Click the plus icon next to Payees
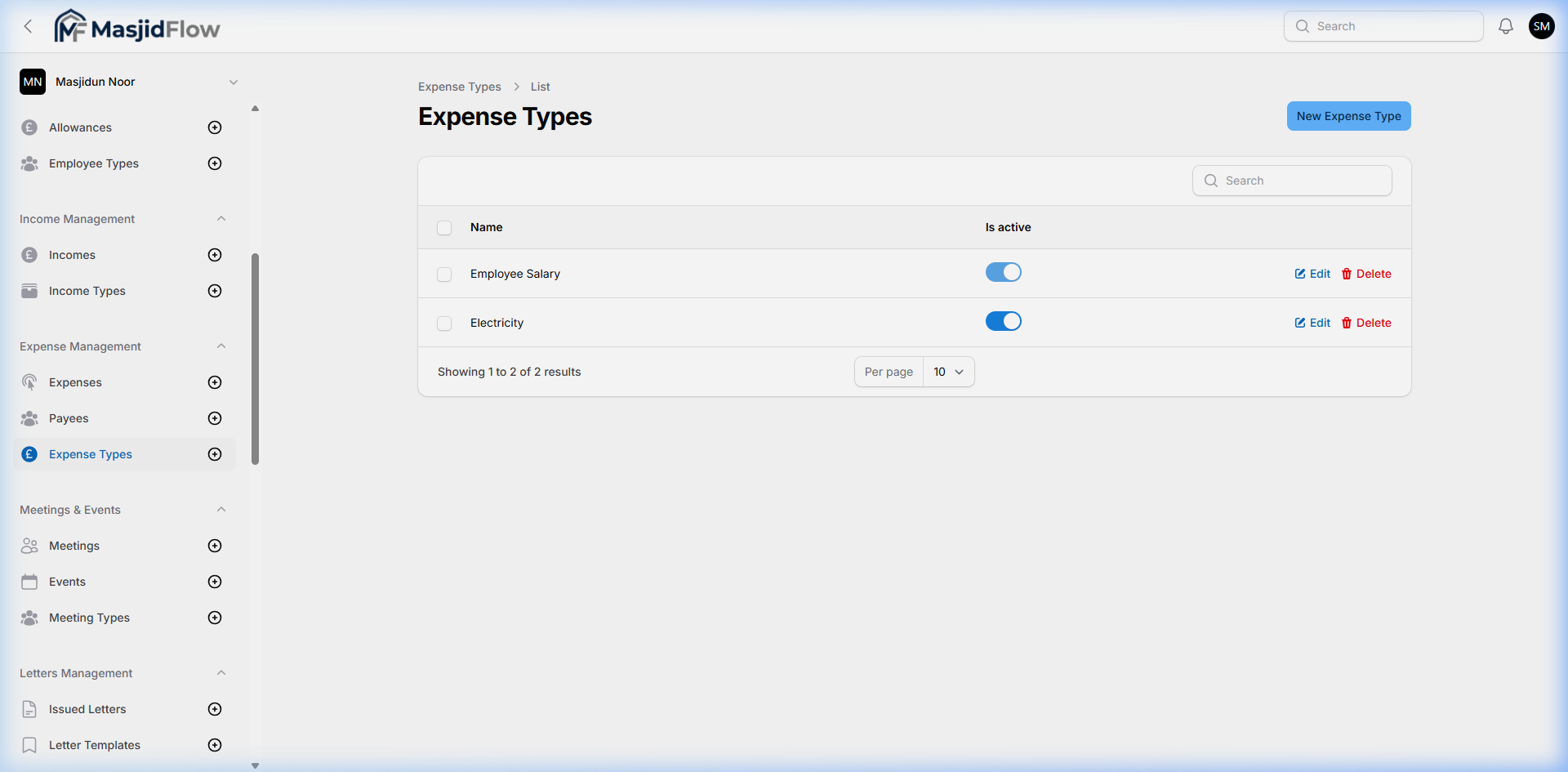Image resolution: width=1568 pixels, height=772 pixels. coord(214,417)
